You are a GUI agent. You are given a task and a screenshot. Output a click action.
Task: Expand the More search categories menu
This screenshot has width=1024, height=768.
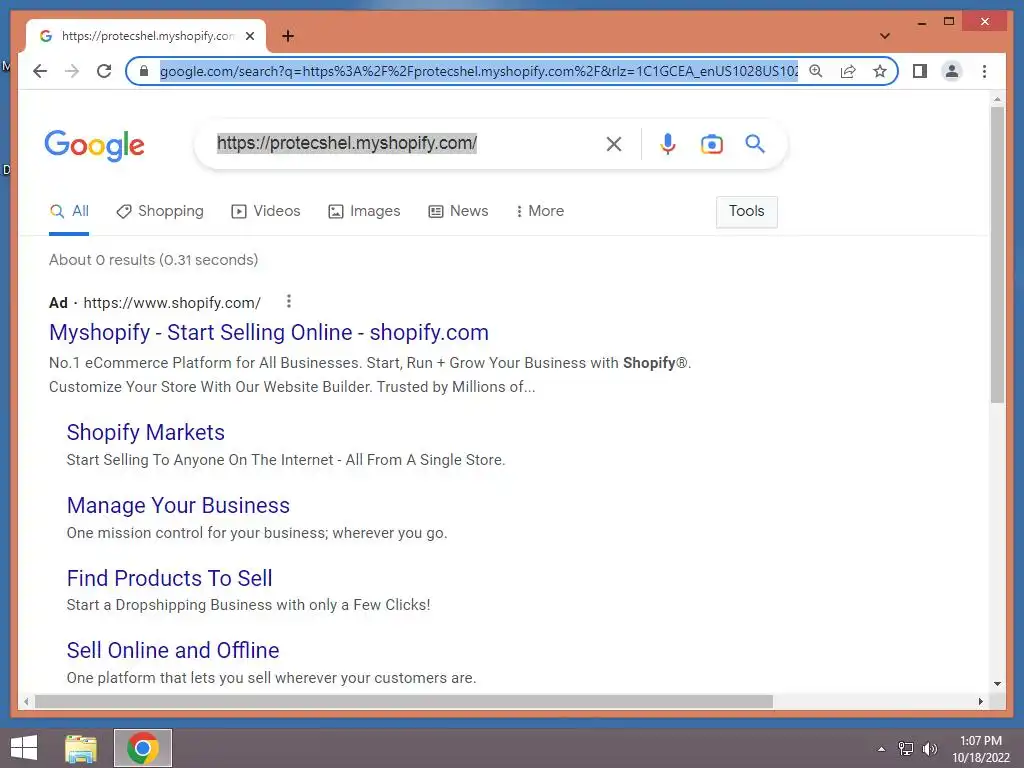(x=539, y=212)
